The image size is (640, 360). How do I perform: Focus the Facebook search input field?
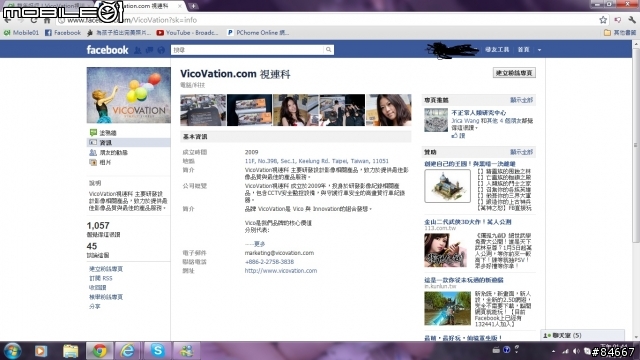247,50
